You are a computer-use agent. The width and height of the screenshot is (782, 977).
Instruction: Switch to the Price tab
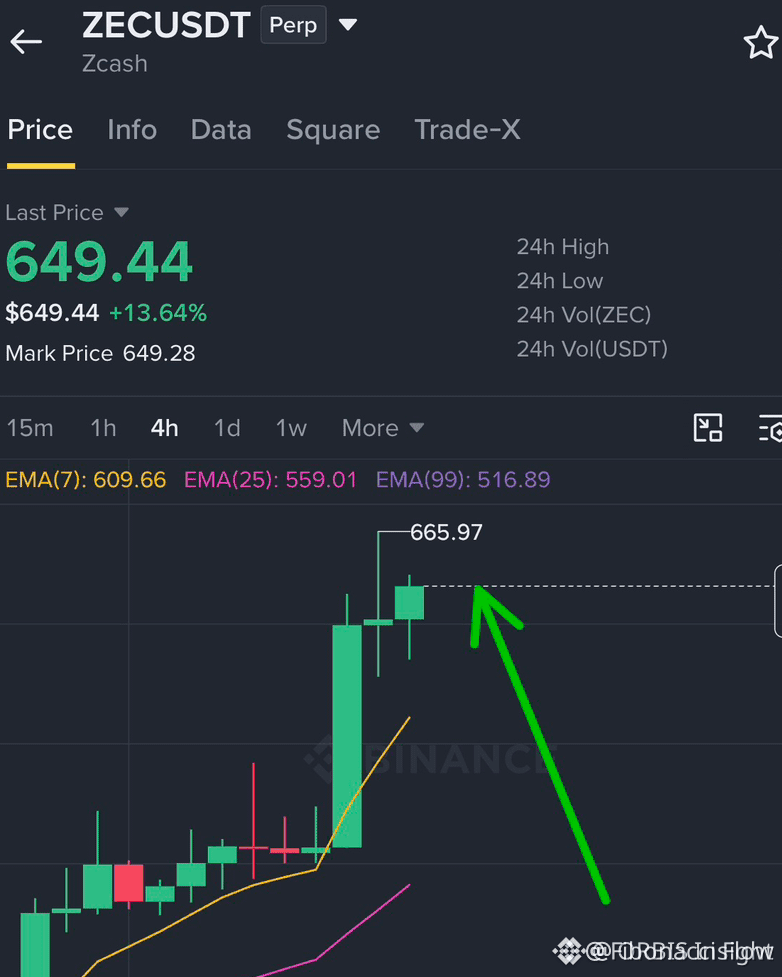40,130
